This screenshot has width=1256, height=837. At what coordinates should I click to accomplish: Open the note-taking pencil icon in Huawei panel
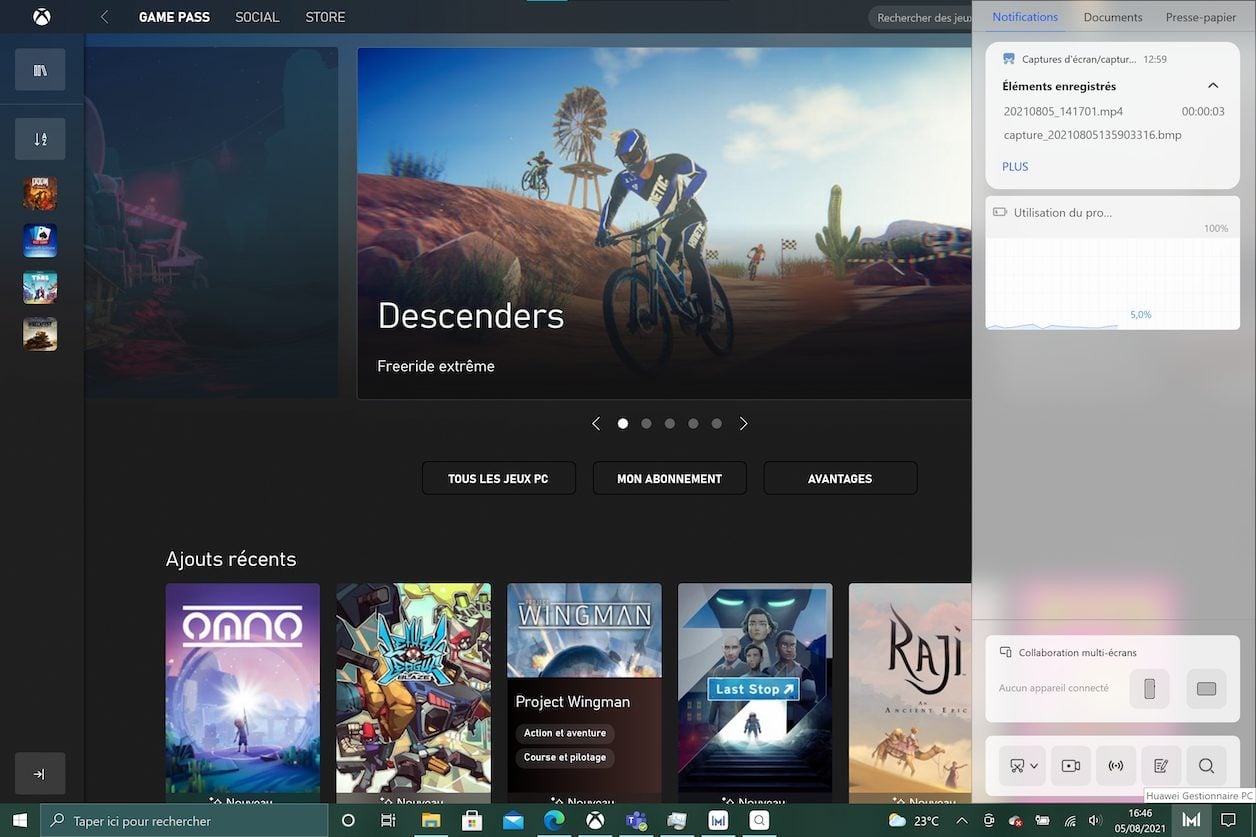pos(1161,766)
